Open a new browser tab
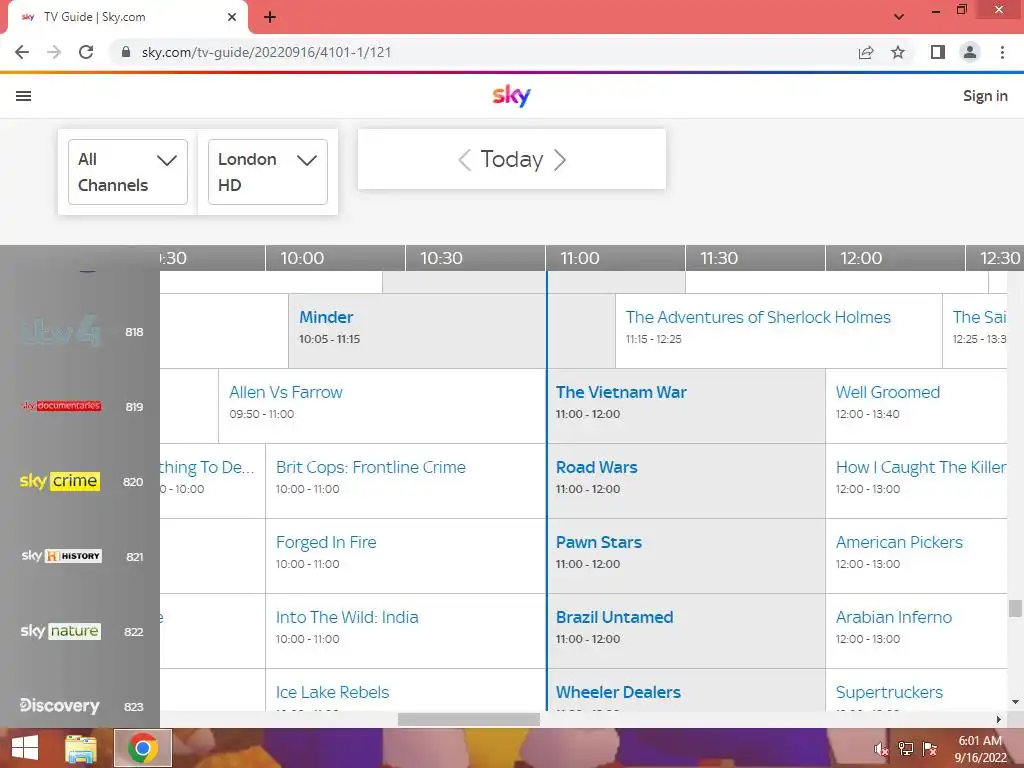The width and height of the screenshot is (1024, 768). tap(270, 17)
